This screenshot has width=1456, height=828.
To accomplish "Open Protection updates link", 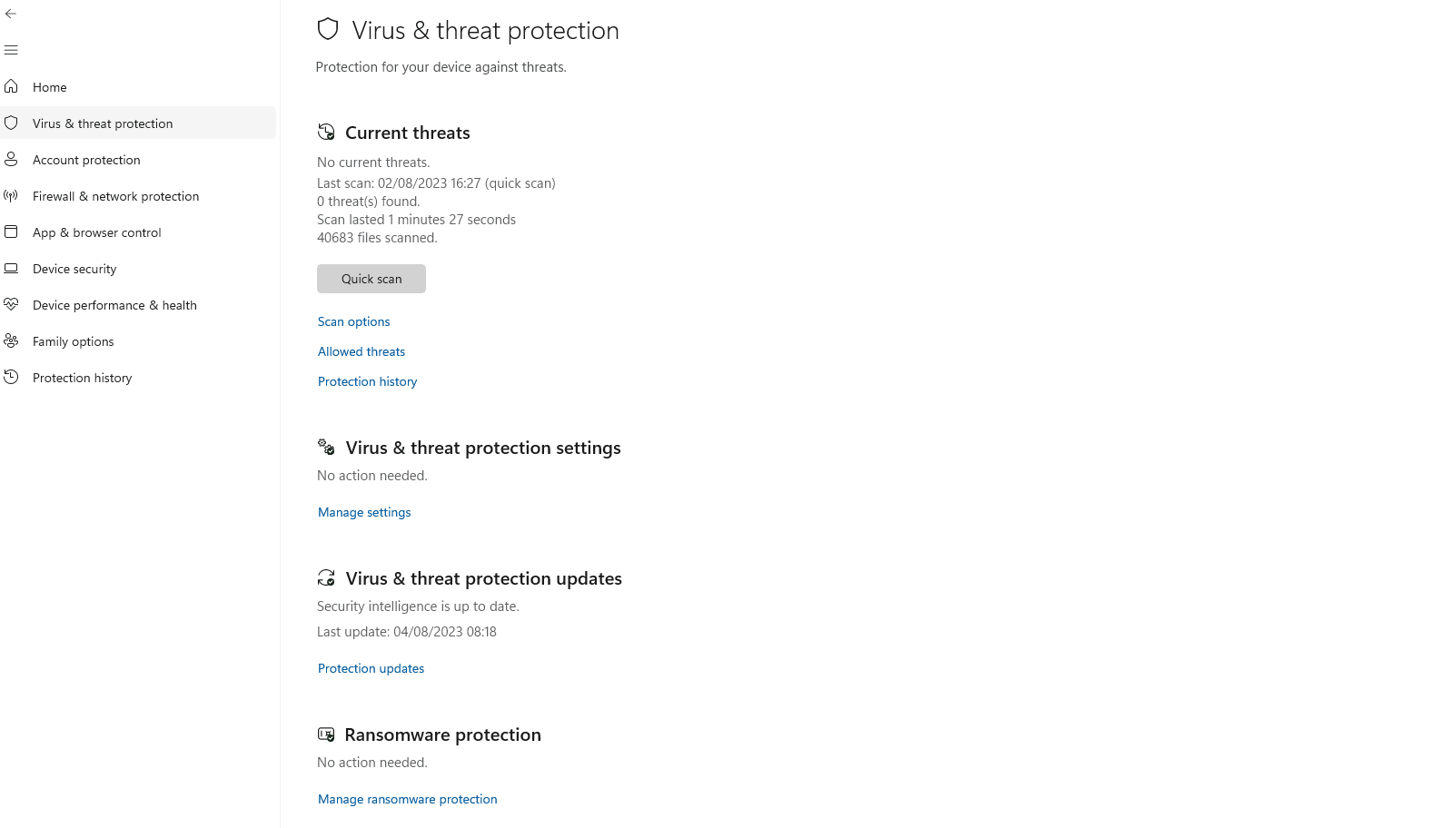I will point(371,668).
